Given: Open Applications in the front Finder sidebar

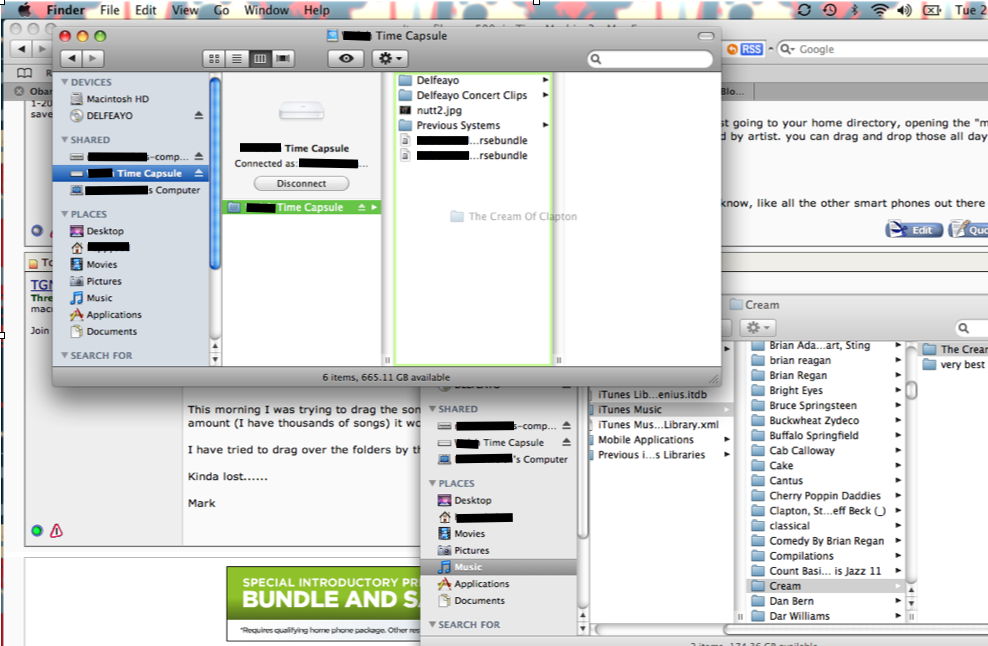Looking at the screenshot, I should (113, 314).
